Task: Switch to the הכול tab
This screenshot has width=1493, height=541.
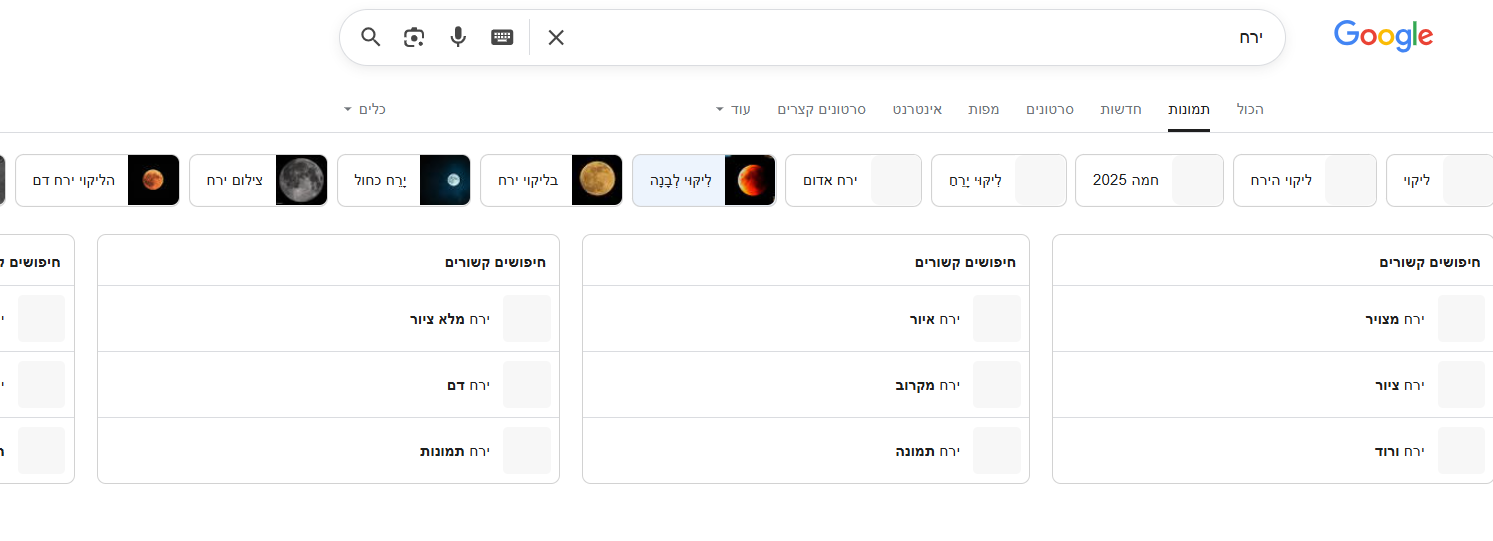Action: coord(1250,109)
